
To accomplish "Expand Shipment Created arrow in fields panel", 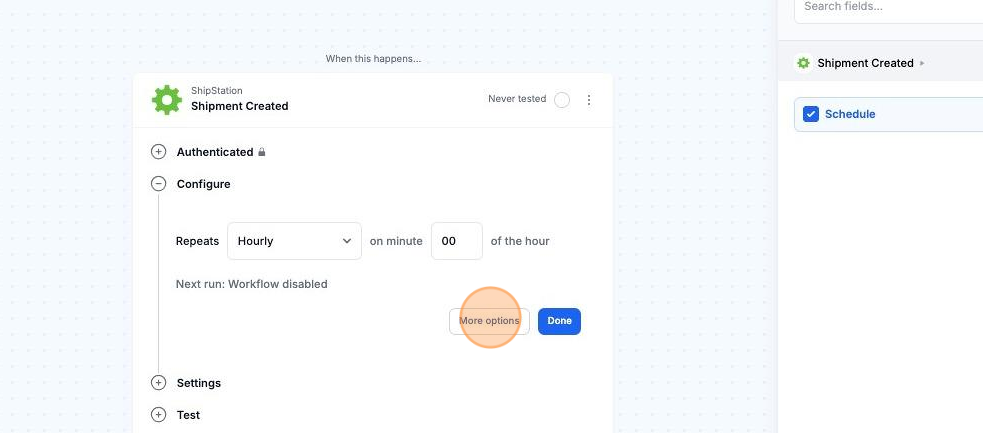I will (922, 63).
